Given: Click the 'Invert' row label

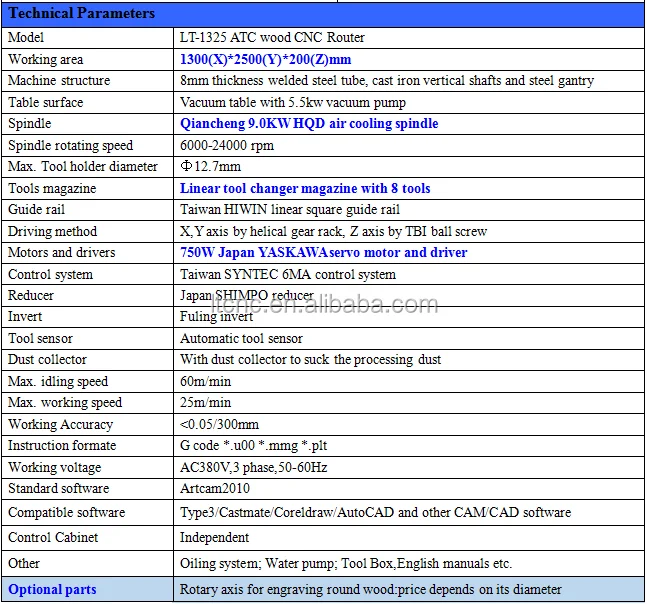Looking at the screenshot, I should tap(25, 317).
